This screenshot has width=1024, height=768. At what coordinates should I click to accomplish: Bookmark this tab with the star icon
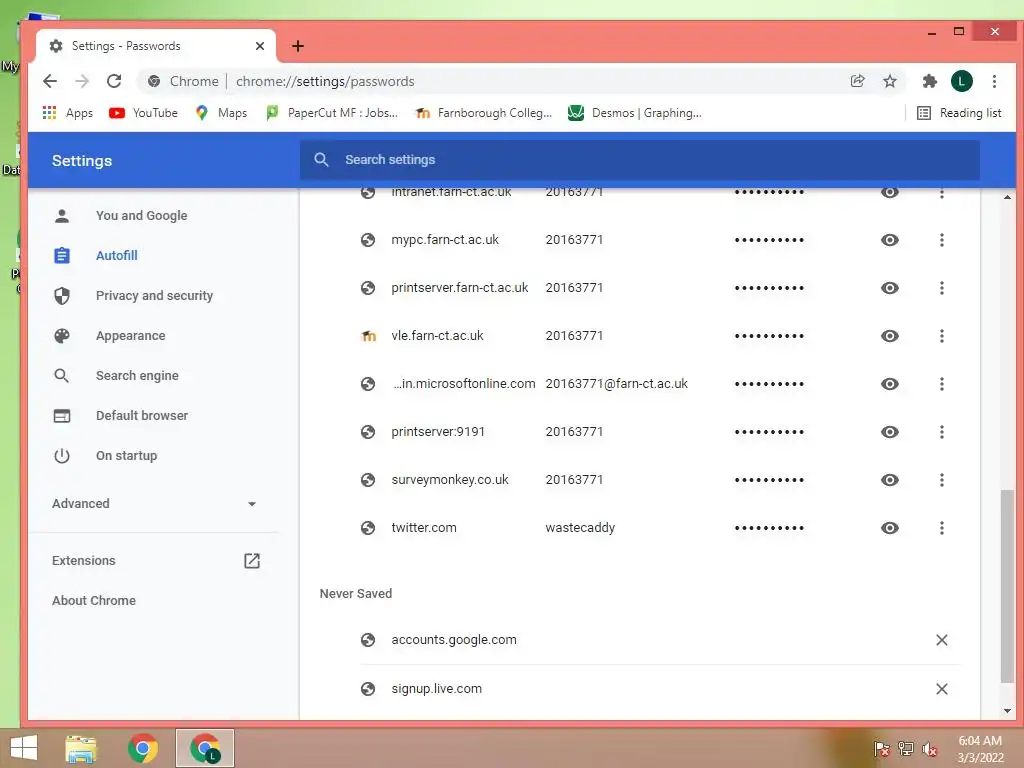889,81
